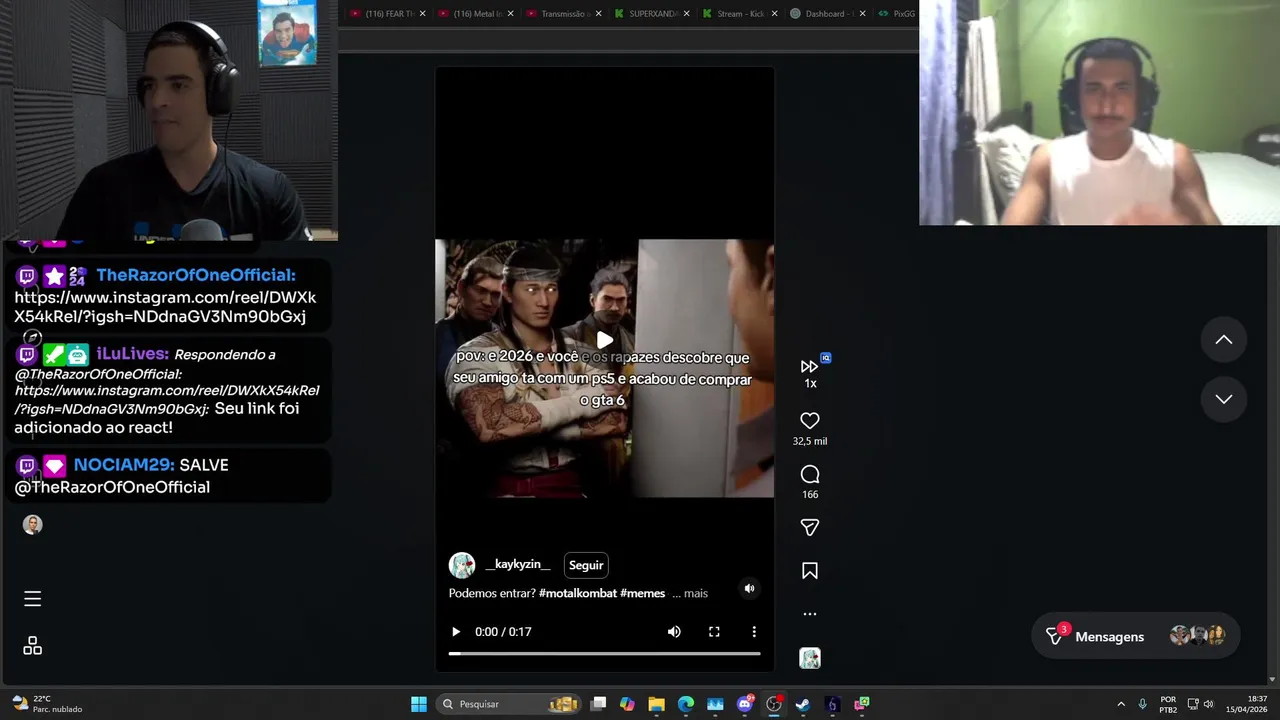Image resolution: width=1280 pixels, height=720 pixels.
Task: Open the POR PTB2 language switcher
Action: tap(1168, 704)
